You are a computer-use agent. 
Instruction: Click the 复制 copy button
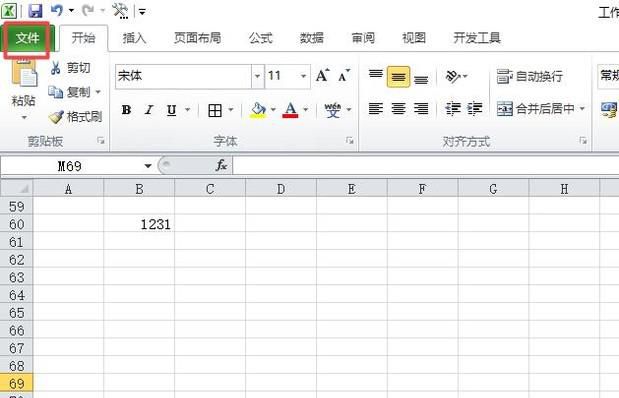69,92
